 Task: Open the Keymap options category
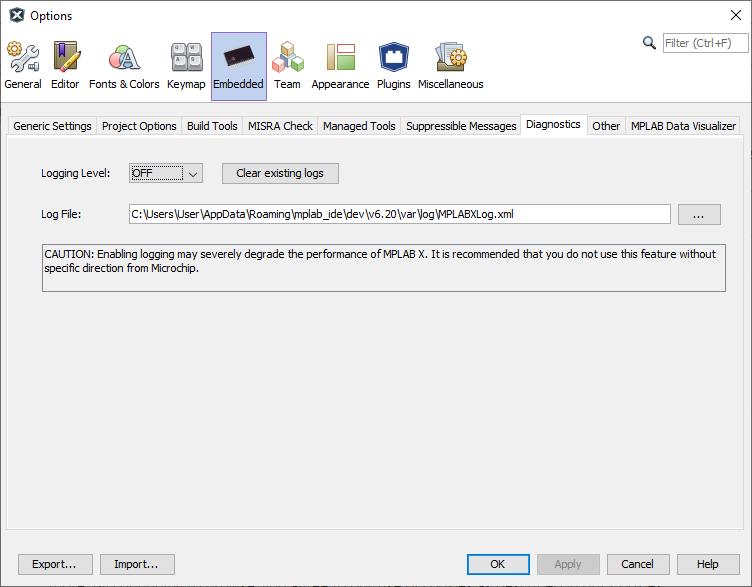(x=186, y=66)
